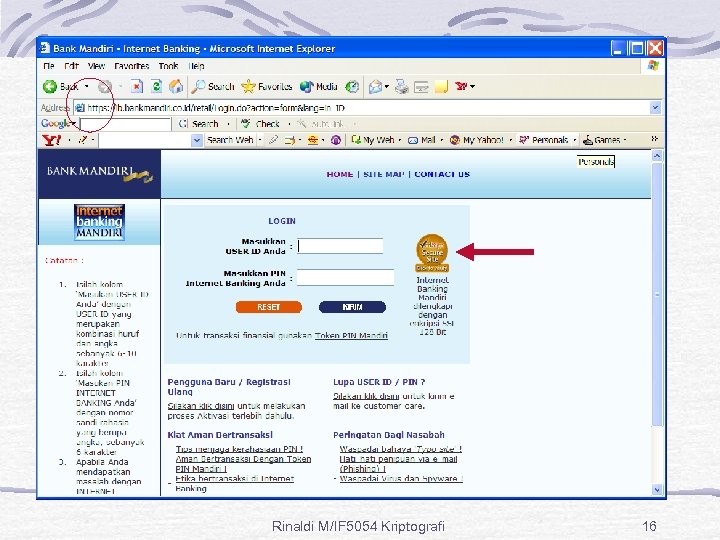This screenshot has width=720, height=540.
Task: Open the Token PIN Mandiri link
Action: coord(351,336)
